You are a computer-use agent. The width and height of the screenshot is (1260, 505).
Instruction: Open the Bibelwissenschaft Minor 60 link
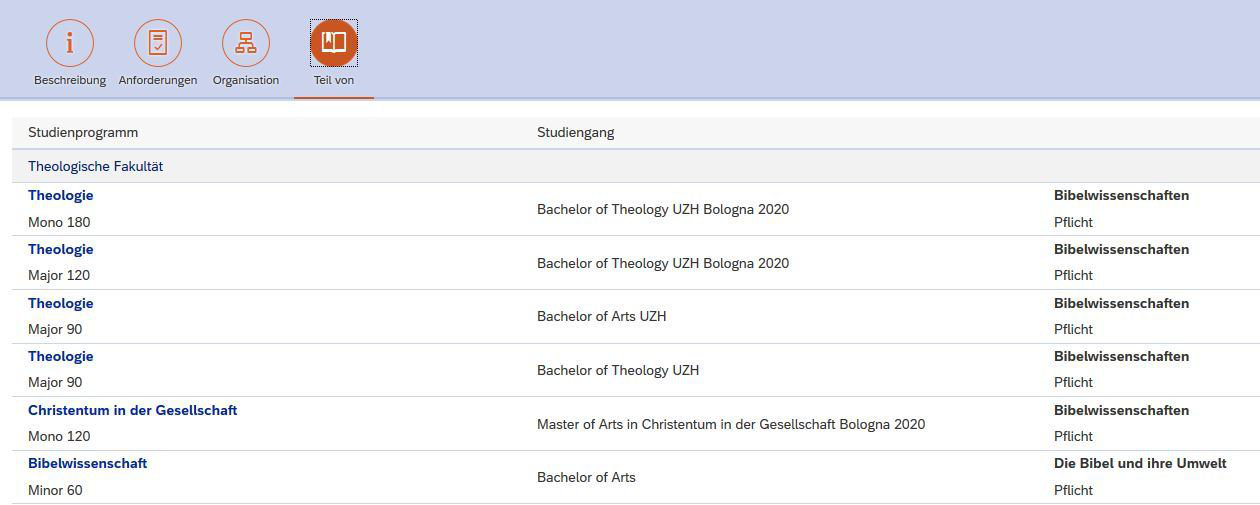(x=88, y=464)
